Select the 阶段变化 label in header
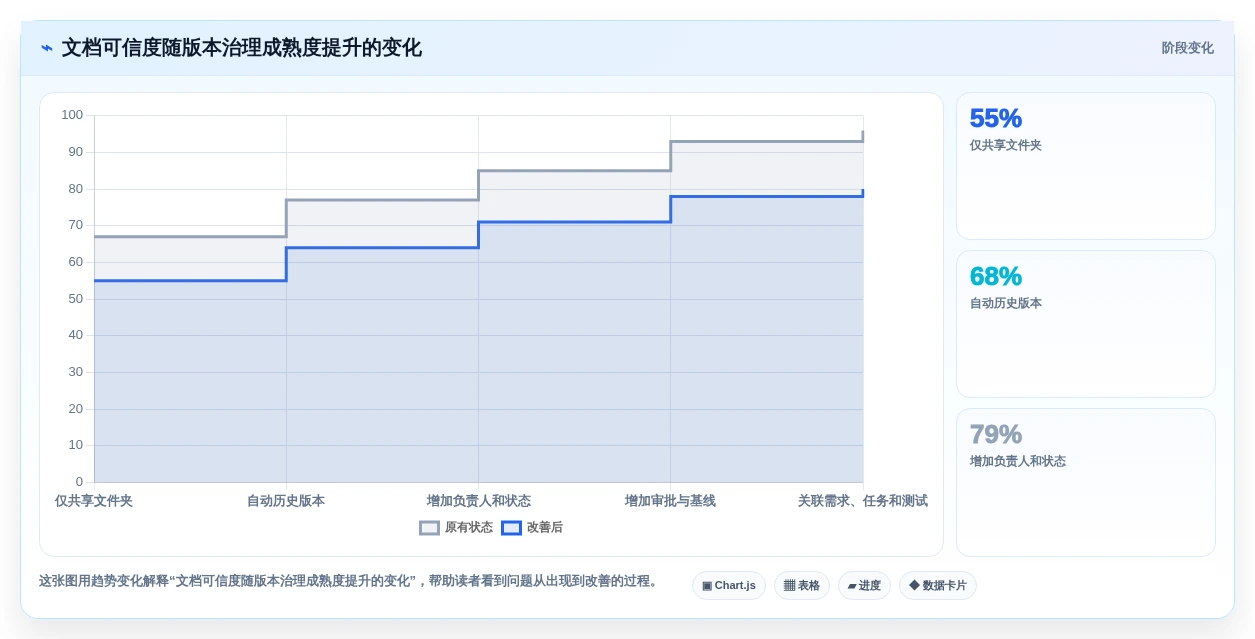Image resolution: width=1255 pixels, height=639 pixels. pyautogui.click(x=1188, y=48)
